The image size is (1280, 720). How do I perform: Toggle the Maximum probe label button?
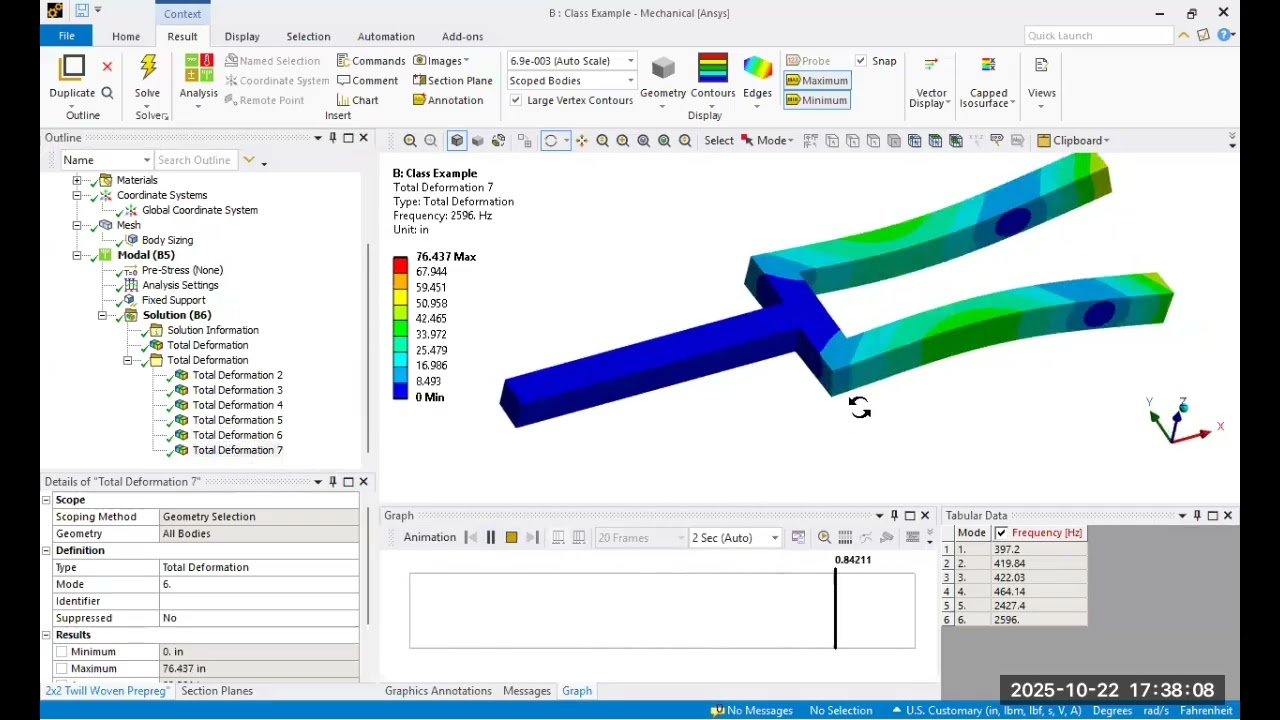pyautogui.click(x=817, y=81)
